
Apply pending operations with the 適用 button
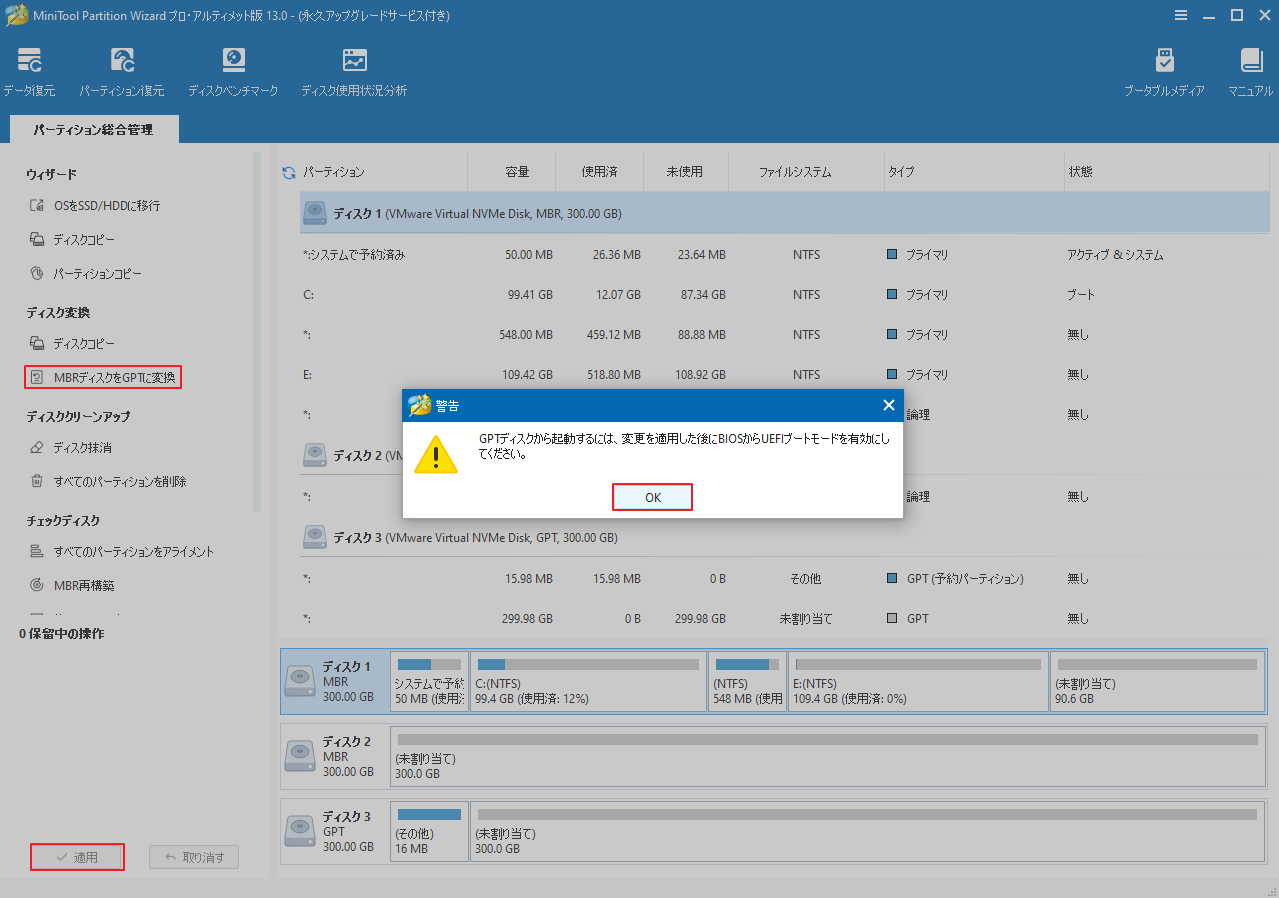click(x=77, y=856)
